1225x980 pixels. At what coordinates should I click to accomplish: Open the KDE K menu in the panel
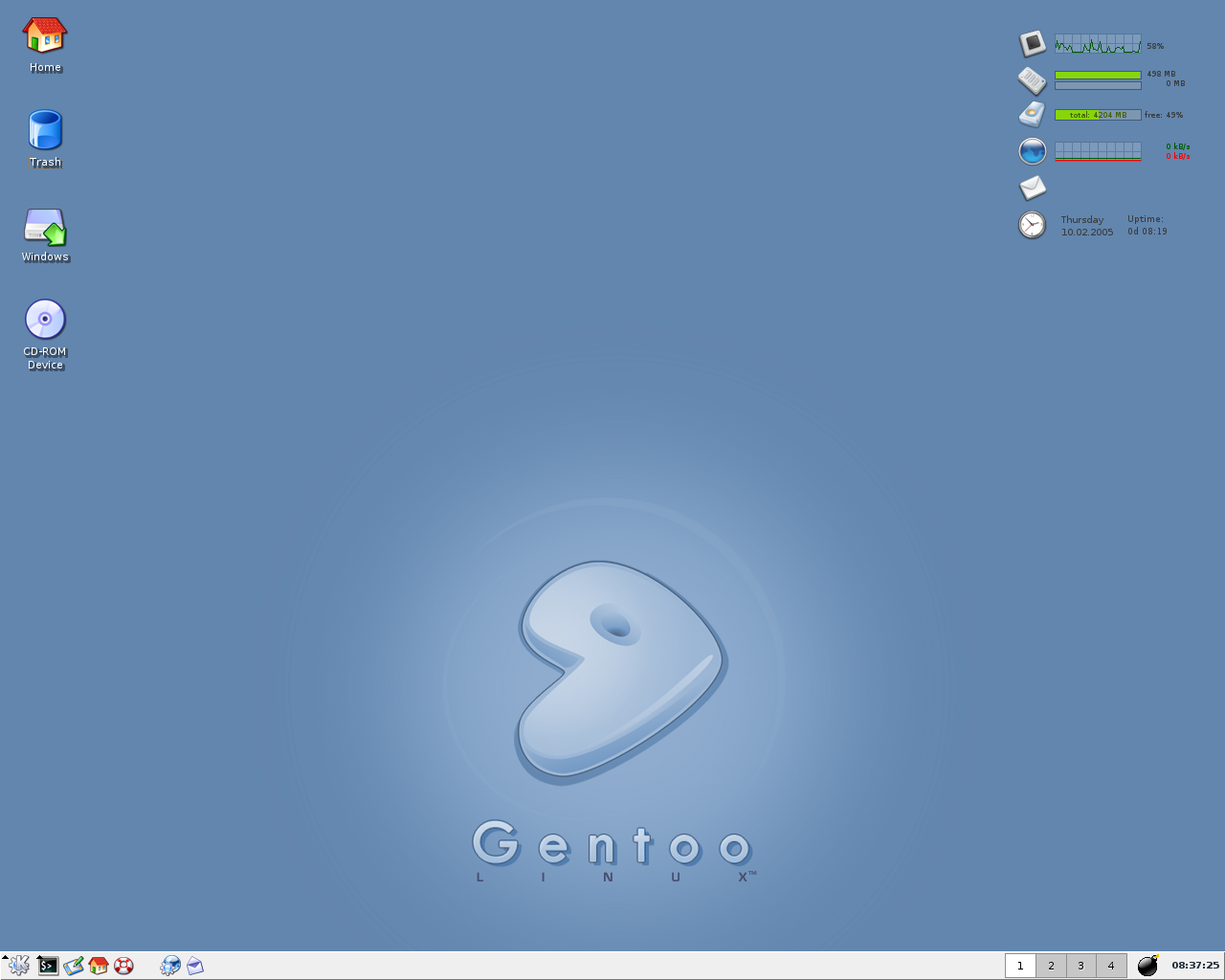pos(19,966)
